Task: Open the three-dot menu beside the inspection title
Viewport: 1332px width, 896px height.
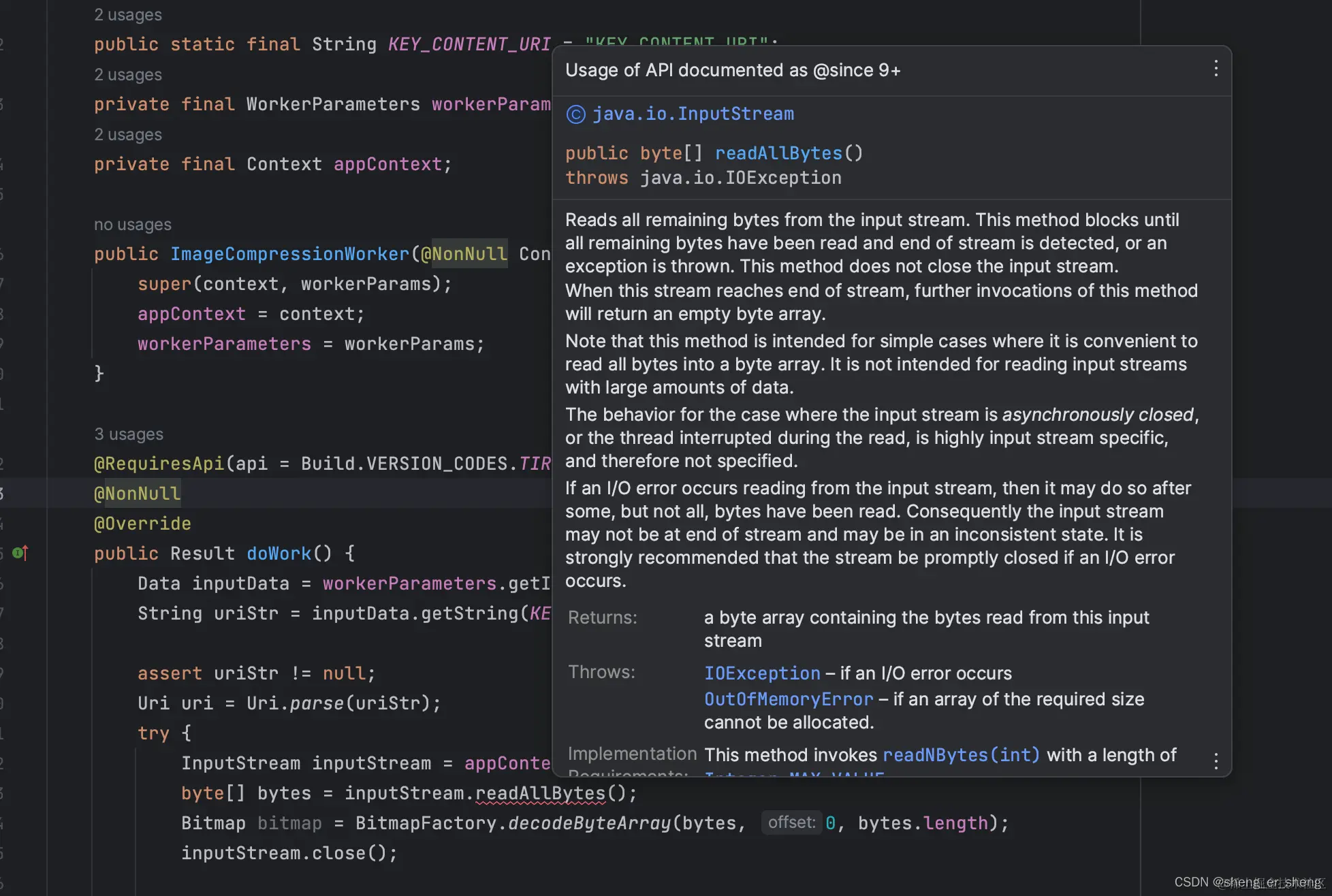Action: click(1216, 68)
